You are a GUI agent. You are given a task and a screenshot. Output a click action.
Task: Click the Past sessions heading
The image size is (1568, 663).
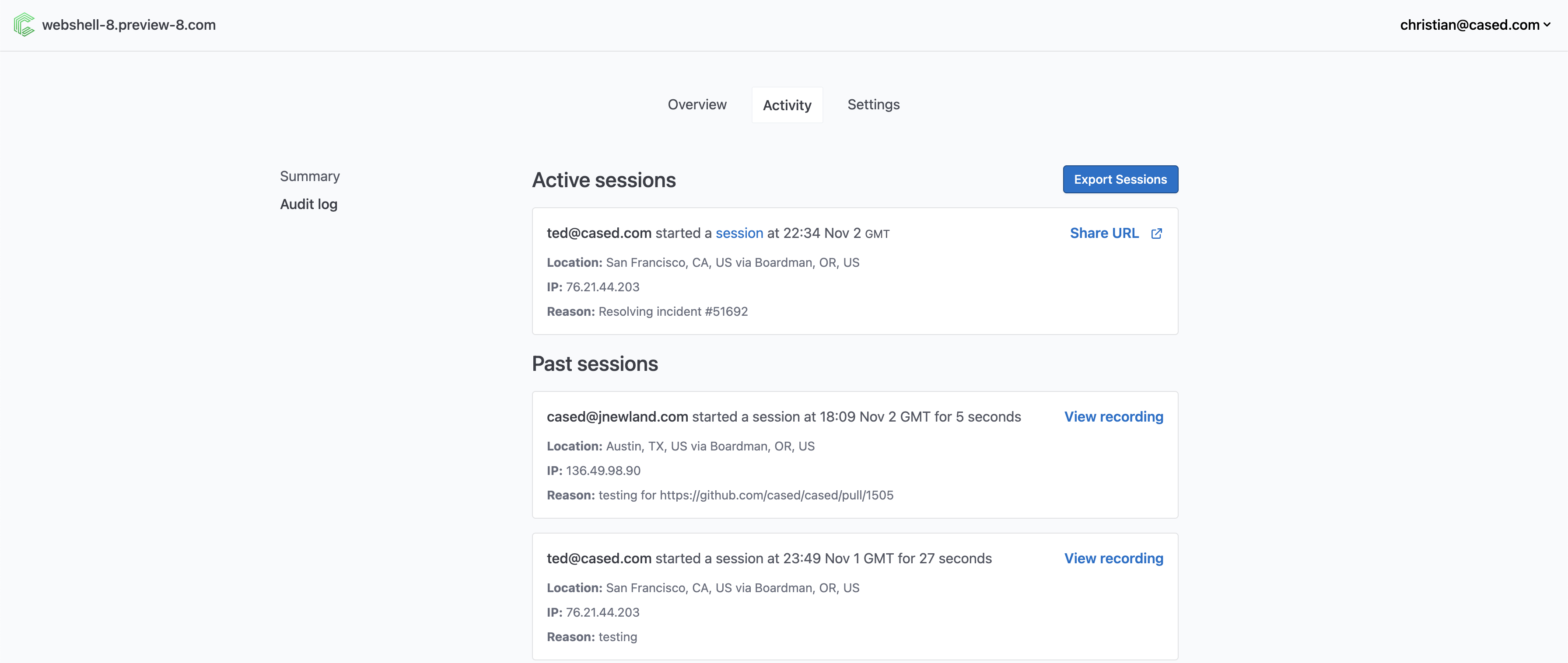click(x=594, y=364)
